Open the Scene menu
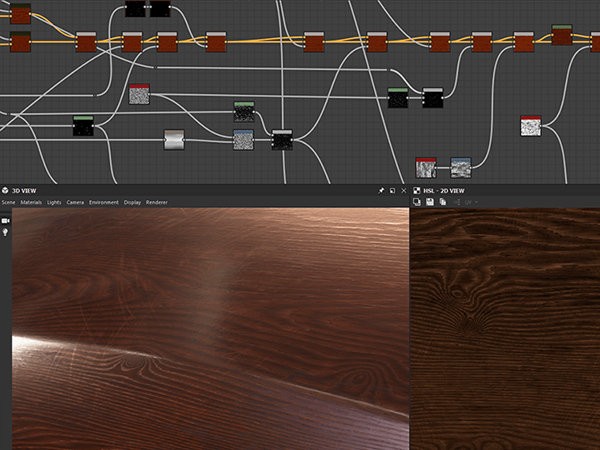This screenshot has height=450, width=600. (8, 202)
